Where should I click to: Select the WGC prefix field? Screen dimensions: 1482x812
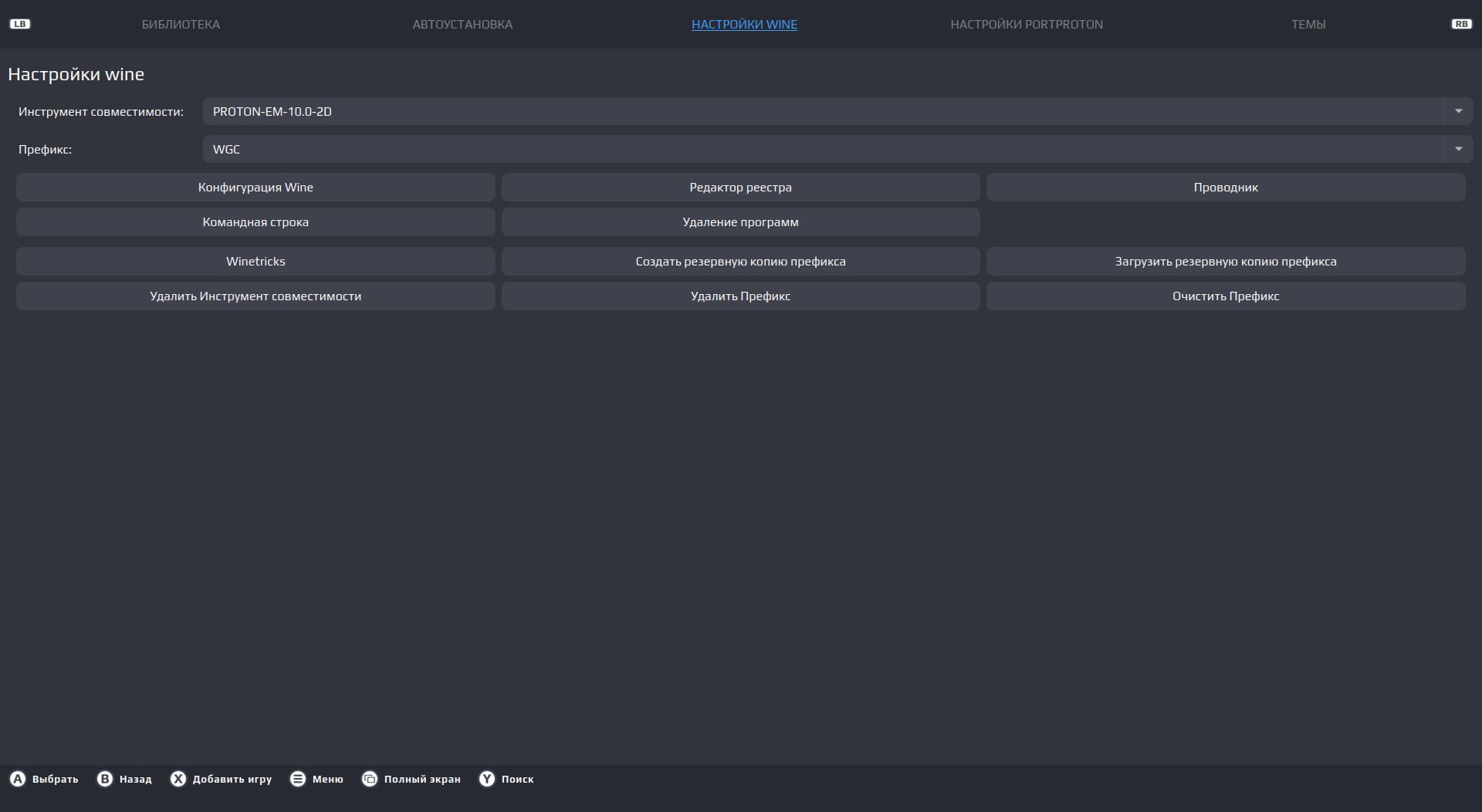pos(822,149)
